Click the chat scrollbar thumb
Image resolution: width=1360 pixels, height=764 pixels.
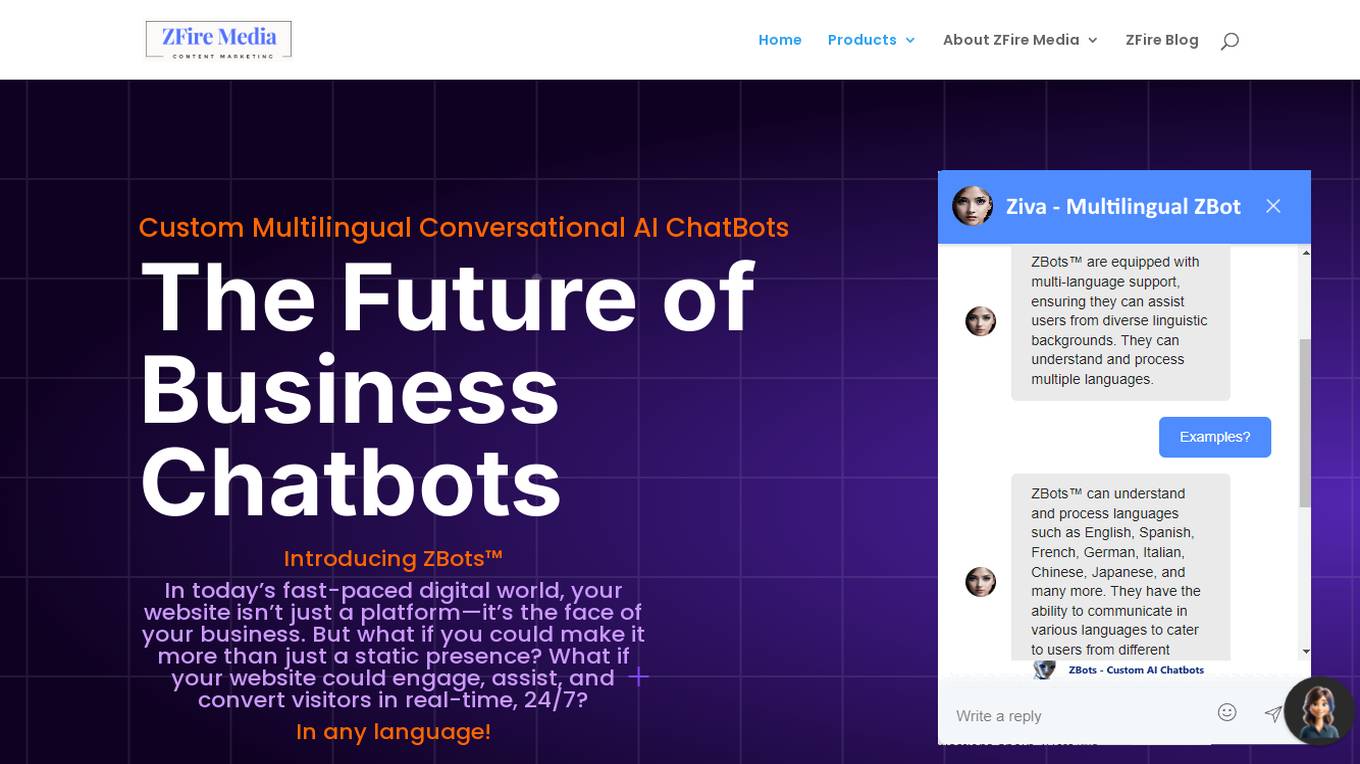coord(1304,422)
